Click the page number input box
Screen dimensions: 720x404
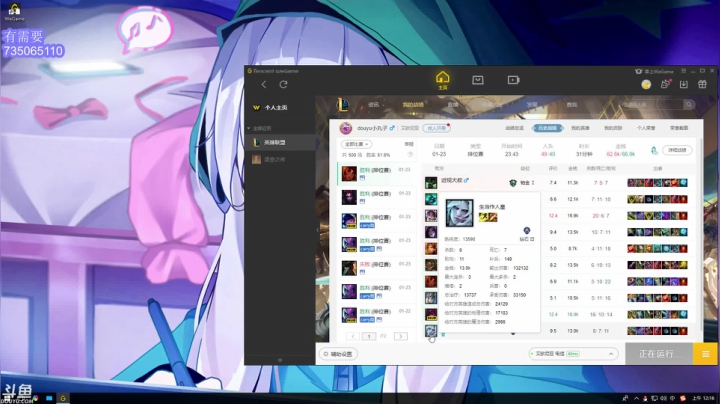[369, 336]
